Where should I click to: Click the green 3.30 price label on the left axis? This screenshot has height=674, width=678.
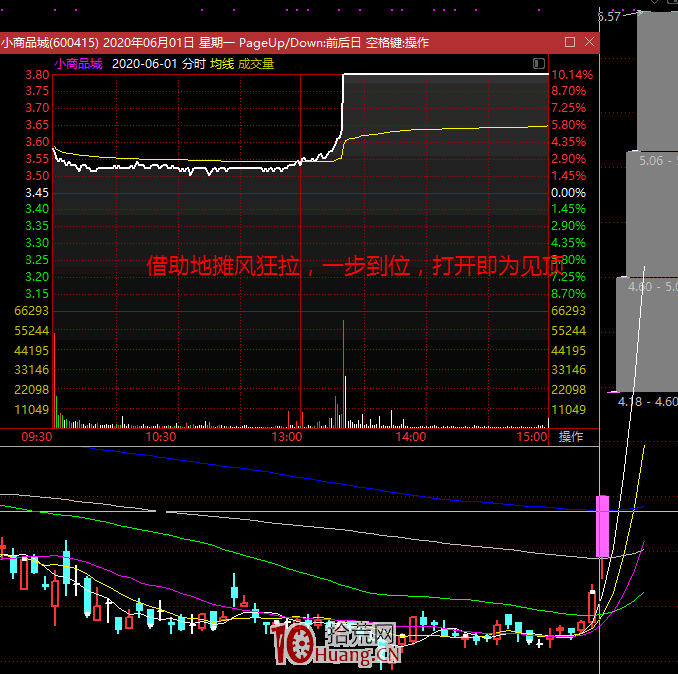tap(37, 243)
